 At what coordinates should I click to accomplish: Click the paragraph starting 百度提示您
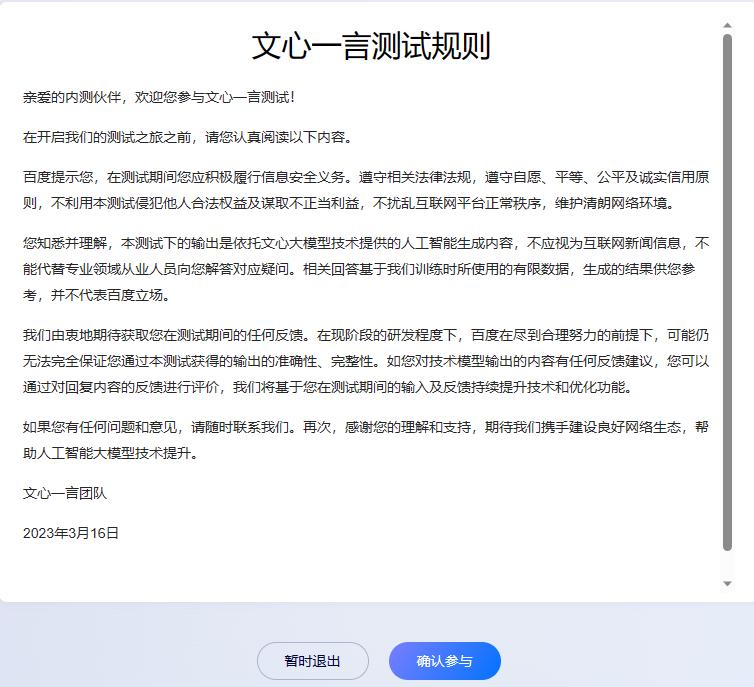pyautogui.click(x=366, y=190)
